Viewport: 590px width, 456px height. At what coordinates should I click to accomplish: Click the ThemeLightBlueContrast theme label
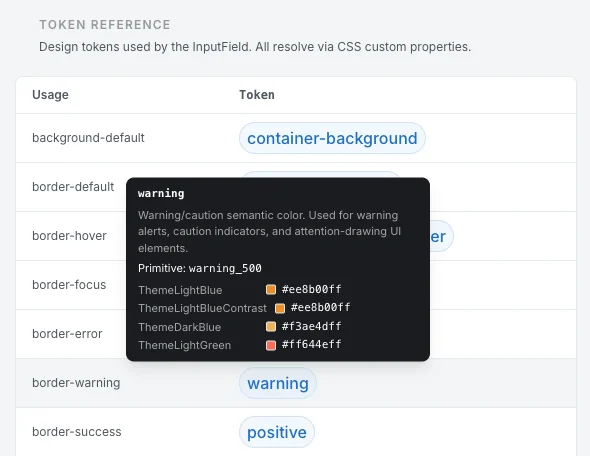click(x=202, y=308)
